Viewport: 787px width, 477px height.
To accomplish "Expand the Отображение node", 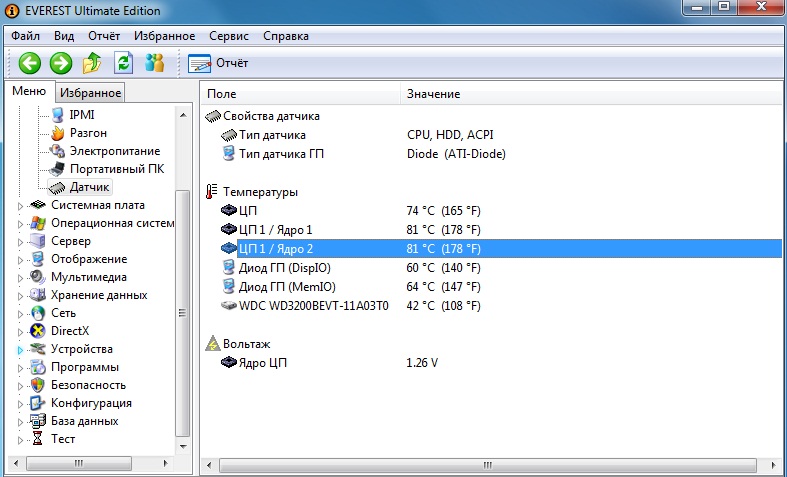I will pos(20,260).
